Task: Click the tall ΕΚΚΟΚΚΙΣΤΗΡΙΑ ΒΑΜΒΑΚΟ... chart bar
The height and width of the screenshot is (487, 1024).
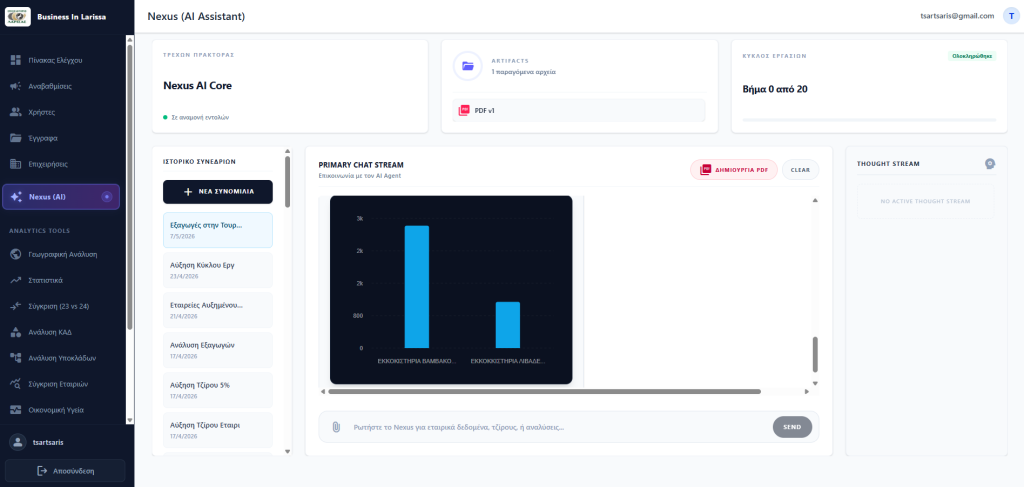Action: tap(417, 287)
